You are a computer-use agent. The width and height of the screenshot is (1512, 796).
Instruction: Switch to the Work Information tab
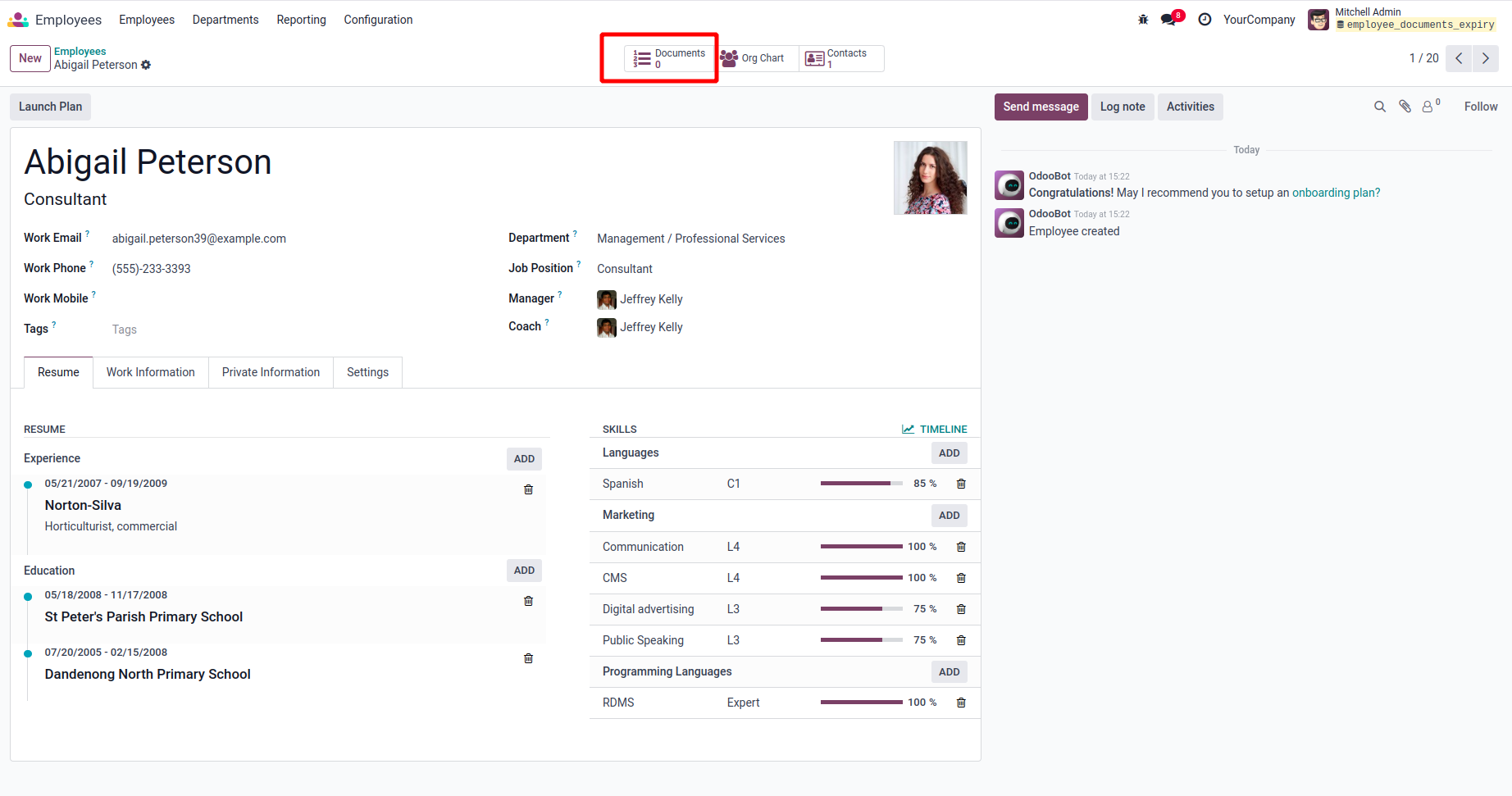[x=151, y=372]
